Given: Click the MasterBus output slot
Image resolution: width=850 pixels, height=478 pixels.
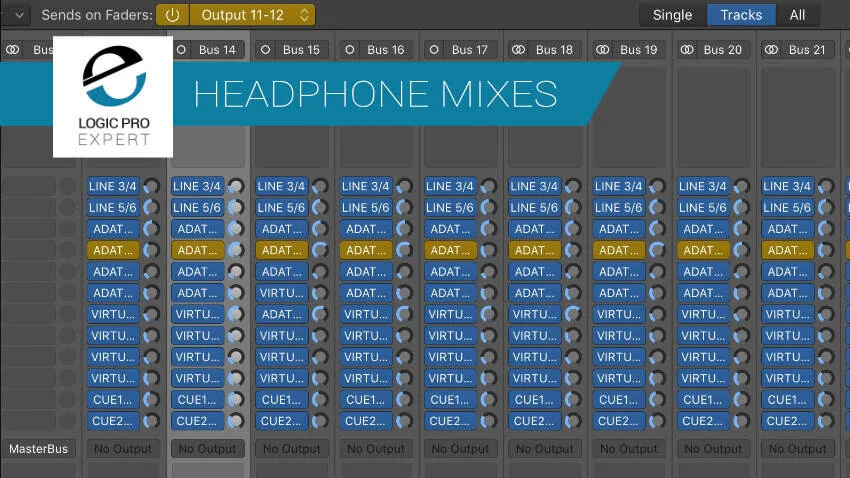Looking at the screenshot, I should point(38,449).
